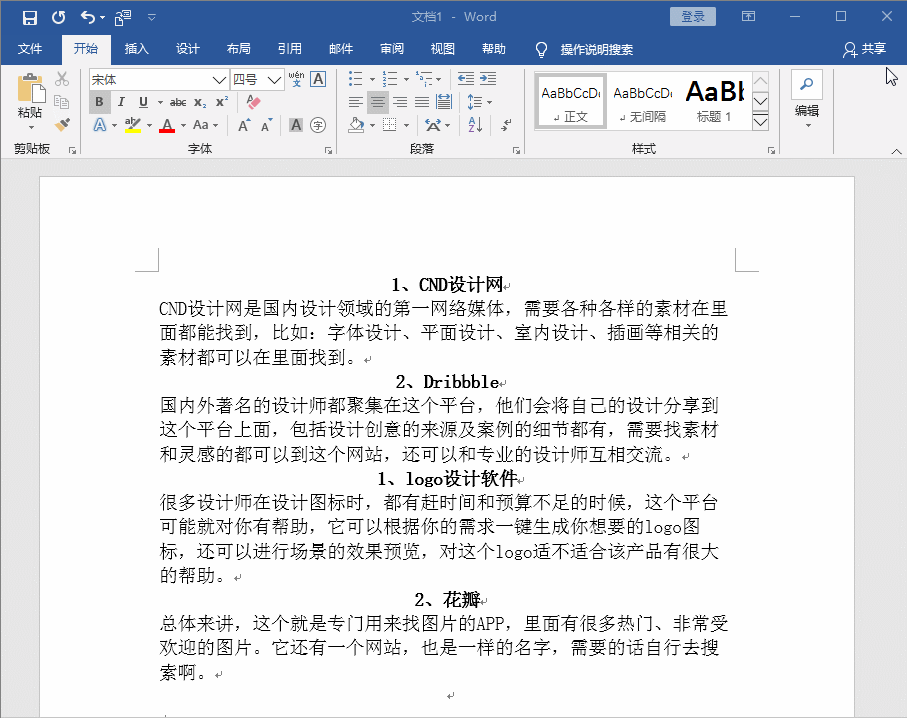
Task: Select the 标题 1 style
Action: pyautogui.click(x=714, y=101)
